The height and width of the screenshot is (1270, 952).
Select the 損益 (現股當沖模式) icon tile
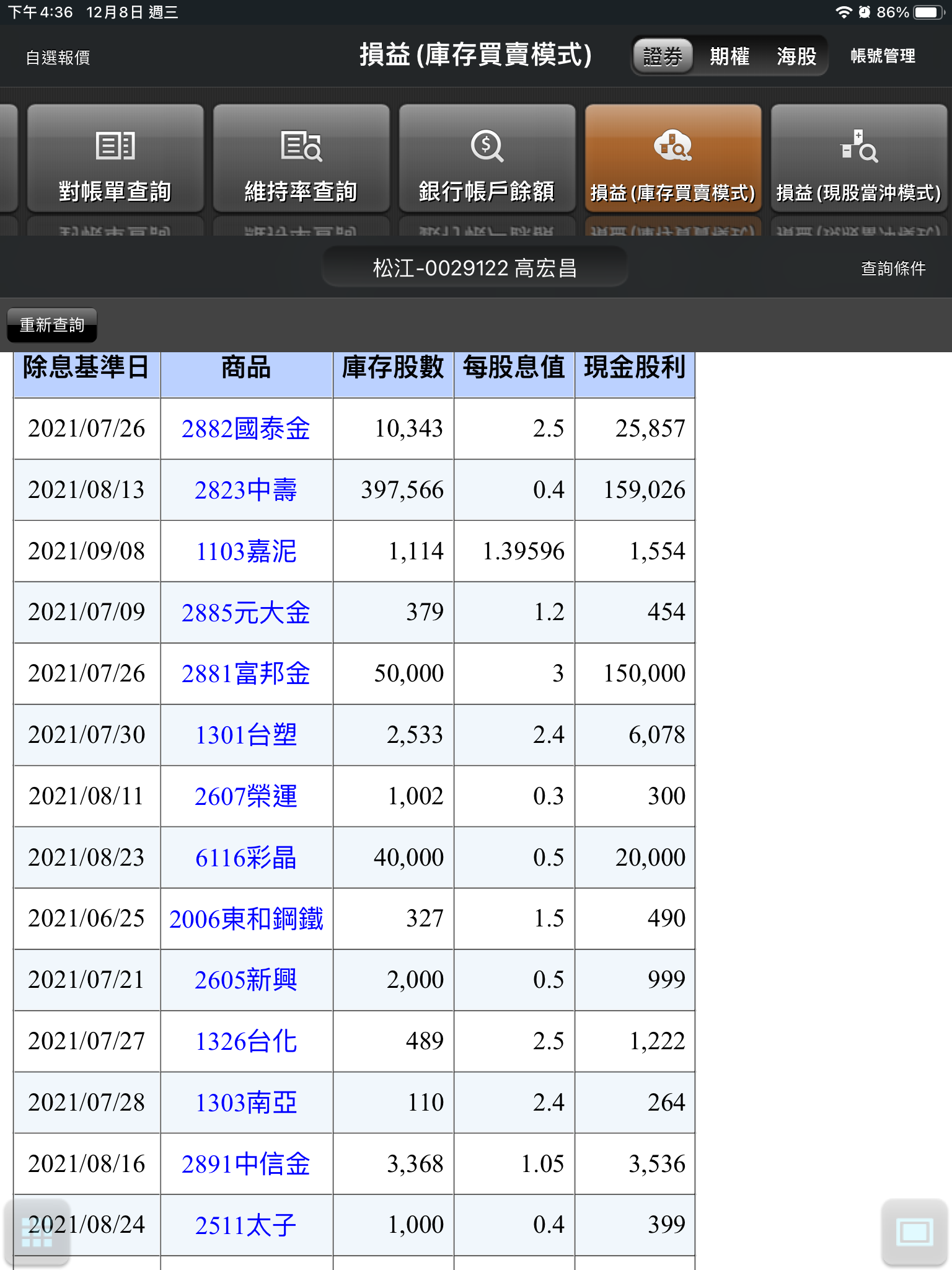[858, 159]
